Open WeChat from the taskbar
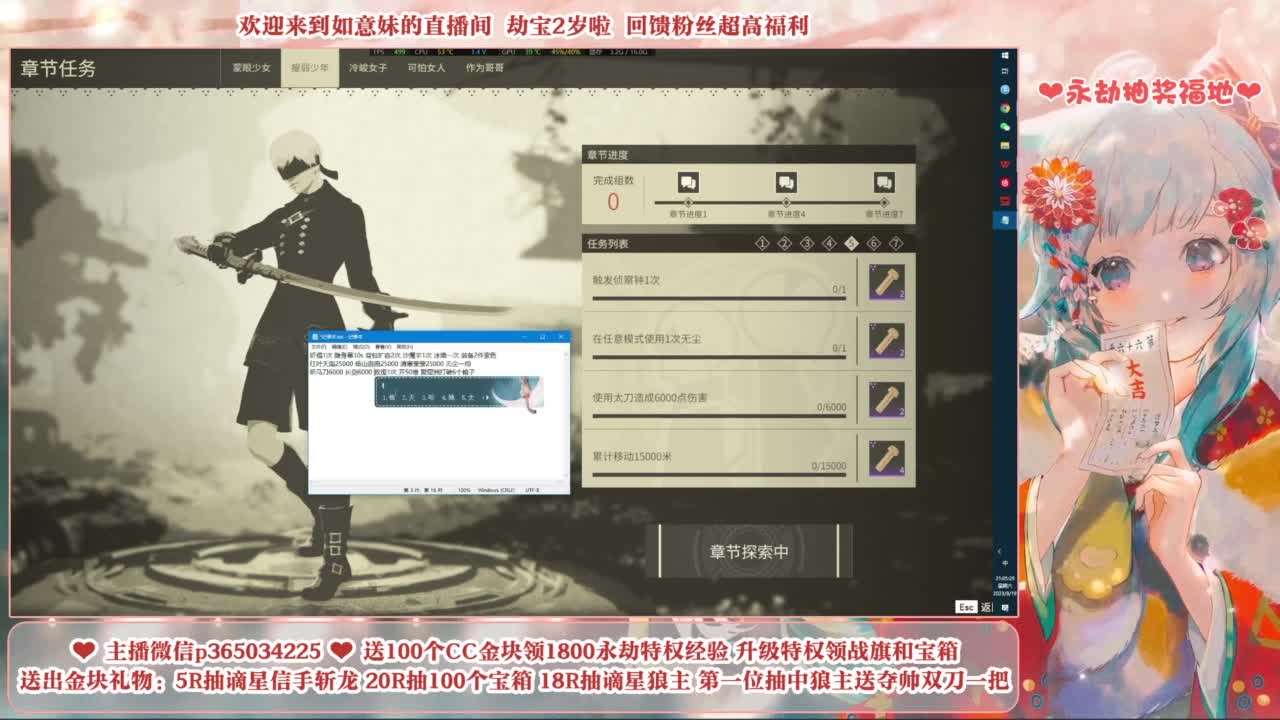Viewport: 1280px width, 720px height. (1005, 127)
